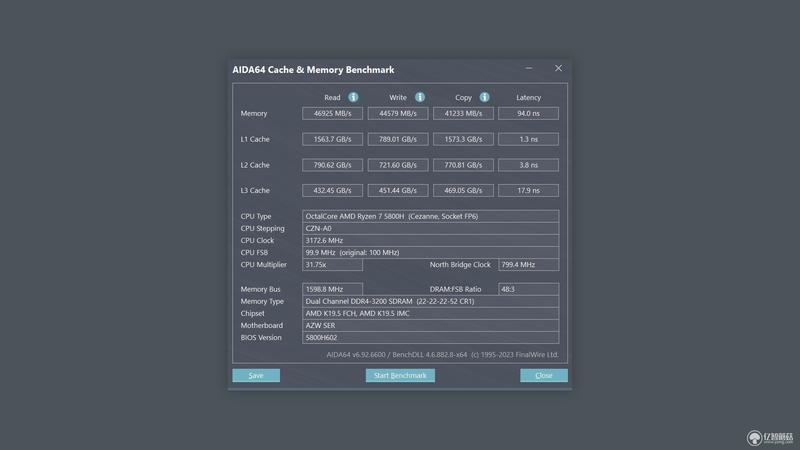This screenshot has width=800, height=450.
Task: Select L1 Cache Copy 1573.3 GB/s
Action: pos(463,139)
